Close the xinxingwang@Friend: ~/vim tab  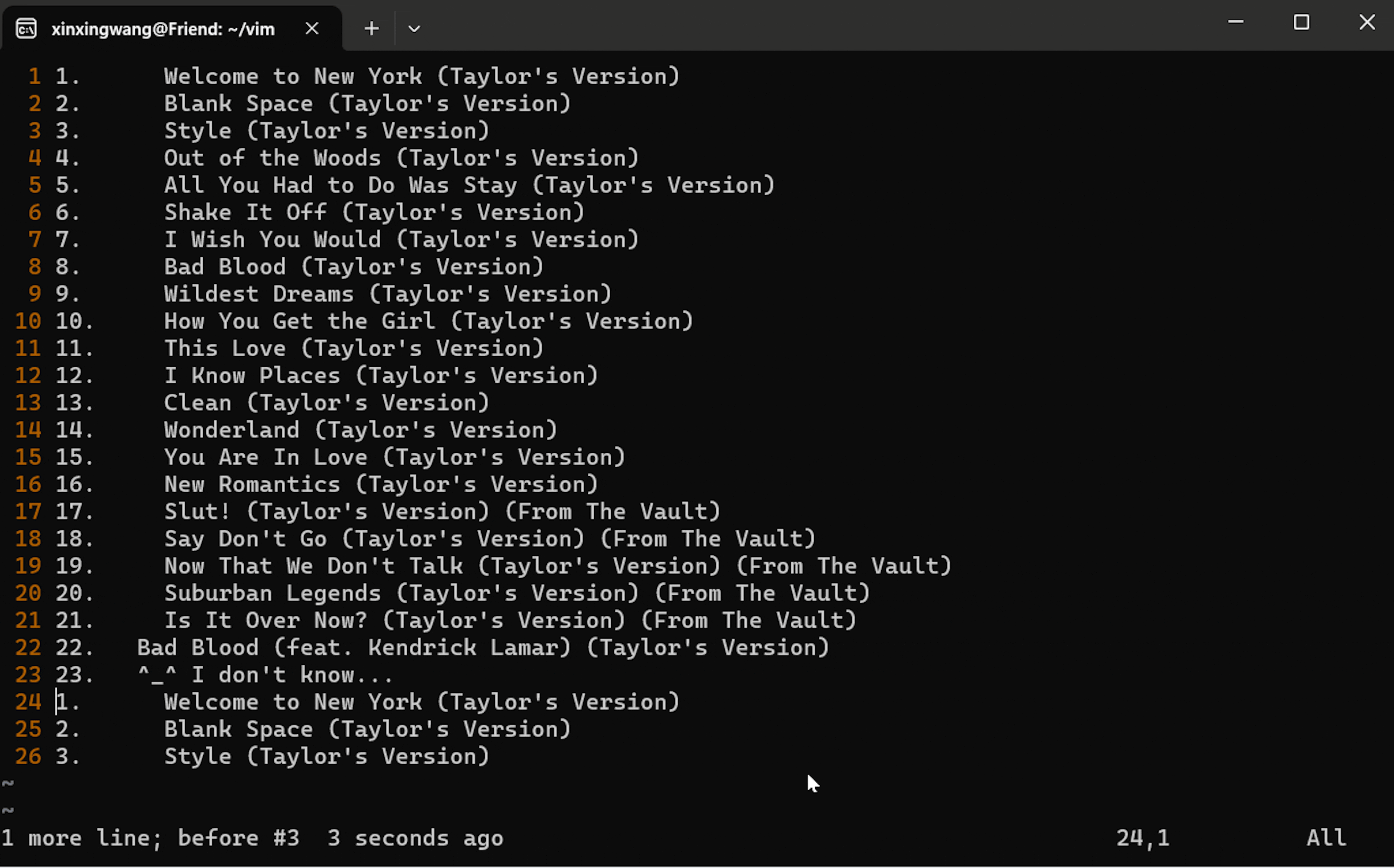tap(311, 28)
